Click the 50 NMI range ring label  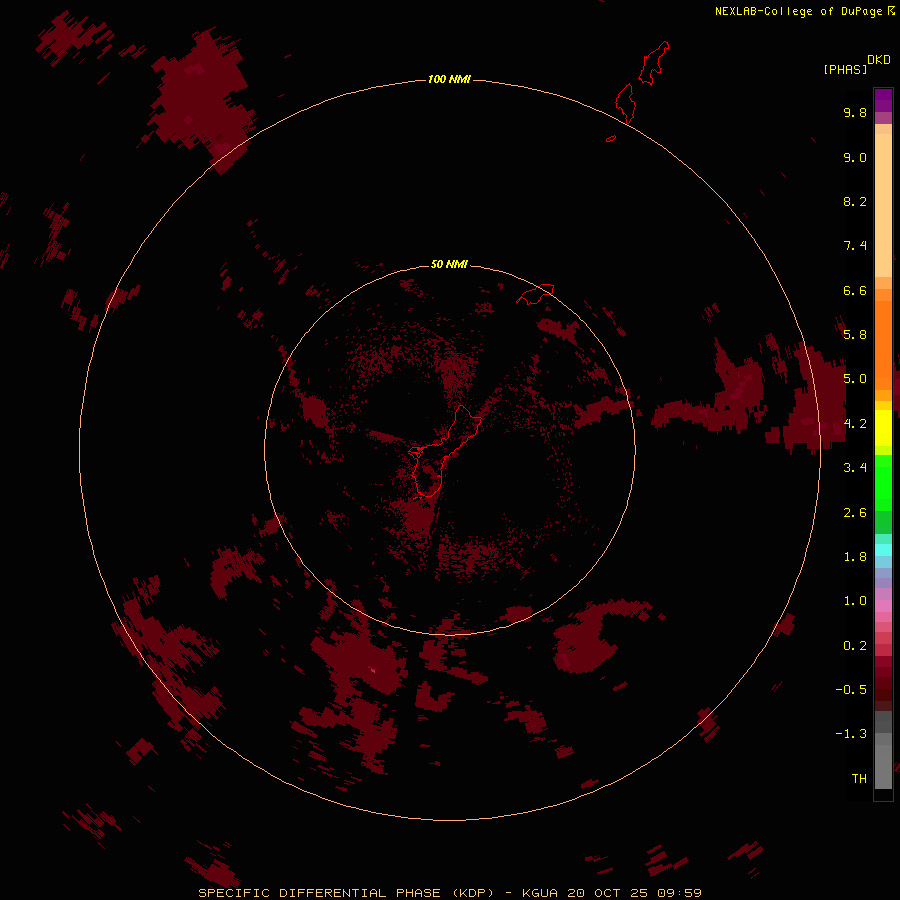tap(449, 264)
